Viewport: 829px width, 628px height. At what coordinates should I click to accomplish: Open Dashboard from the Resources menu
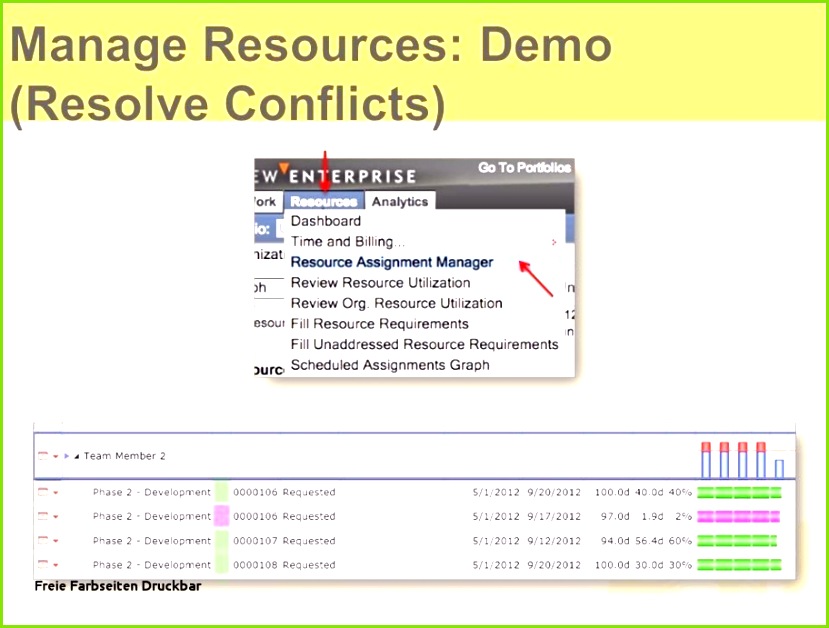click(325, 221)
